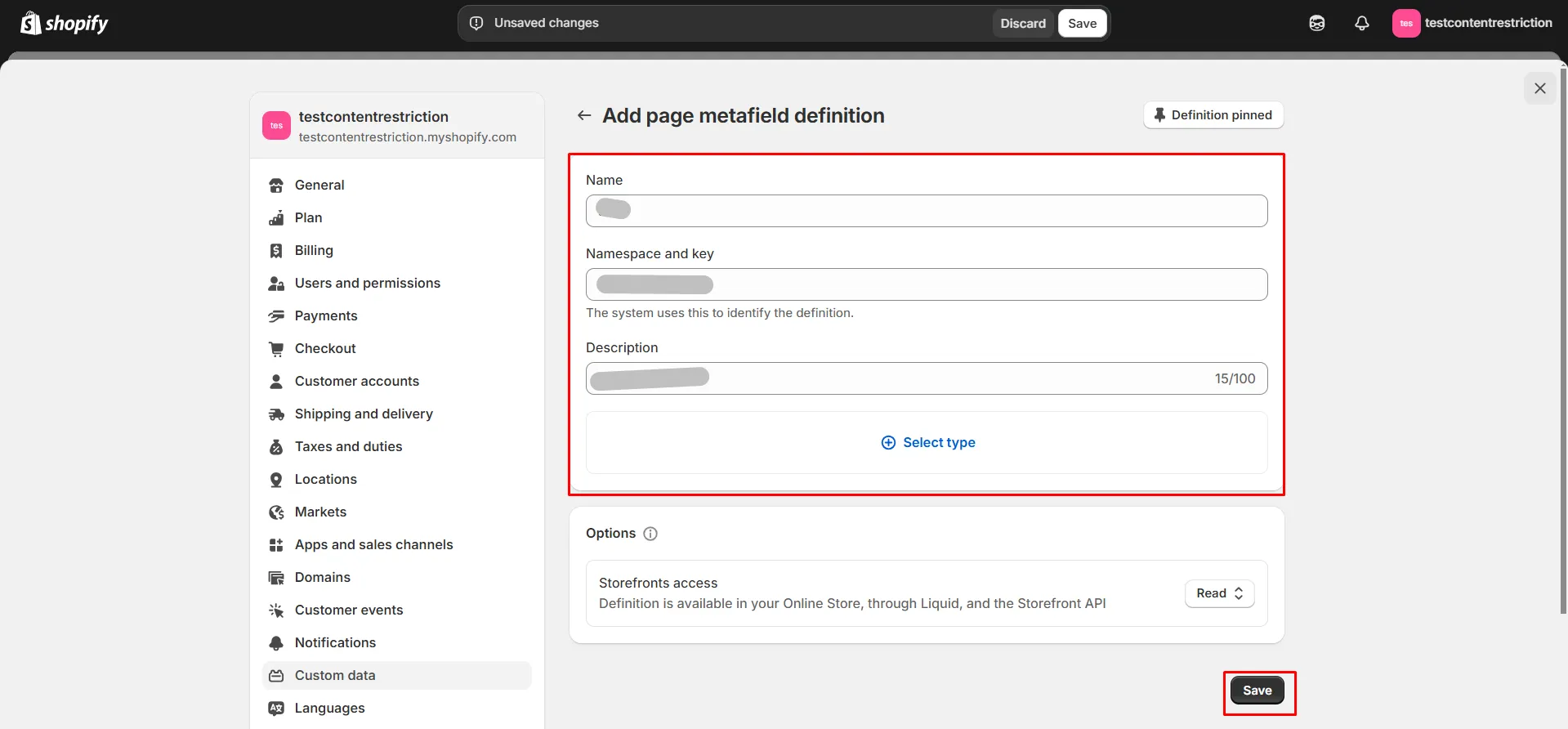Toggle the Definition pinned button
The image size is (1568, 729).
click(x=1213, y=115)
